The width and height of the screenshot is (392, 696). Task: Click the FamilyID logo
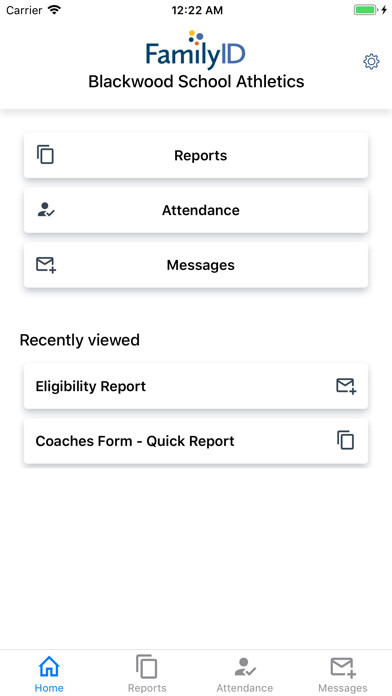[x=196, y=50]
